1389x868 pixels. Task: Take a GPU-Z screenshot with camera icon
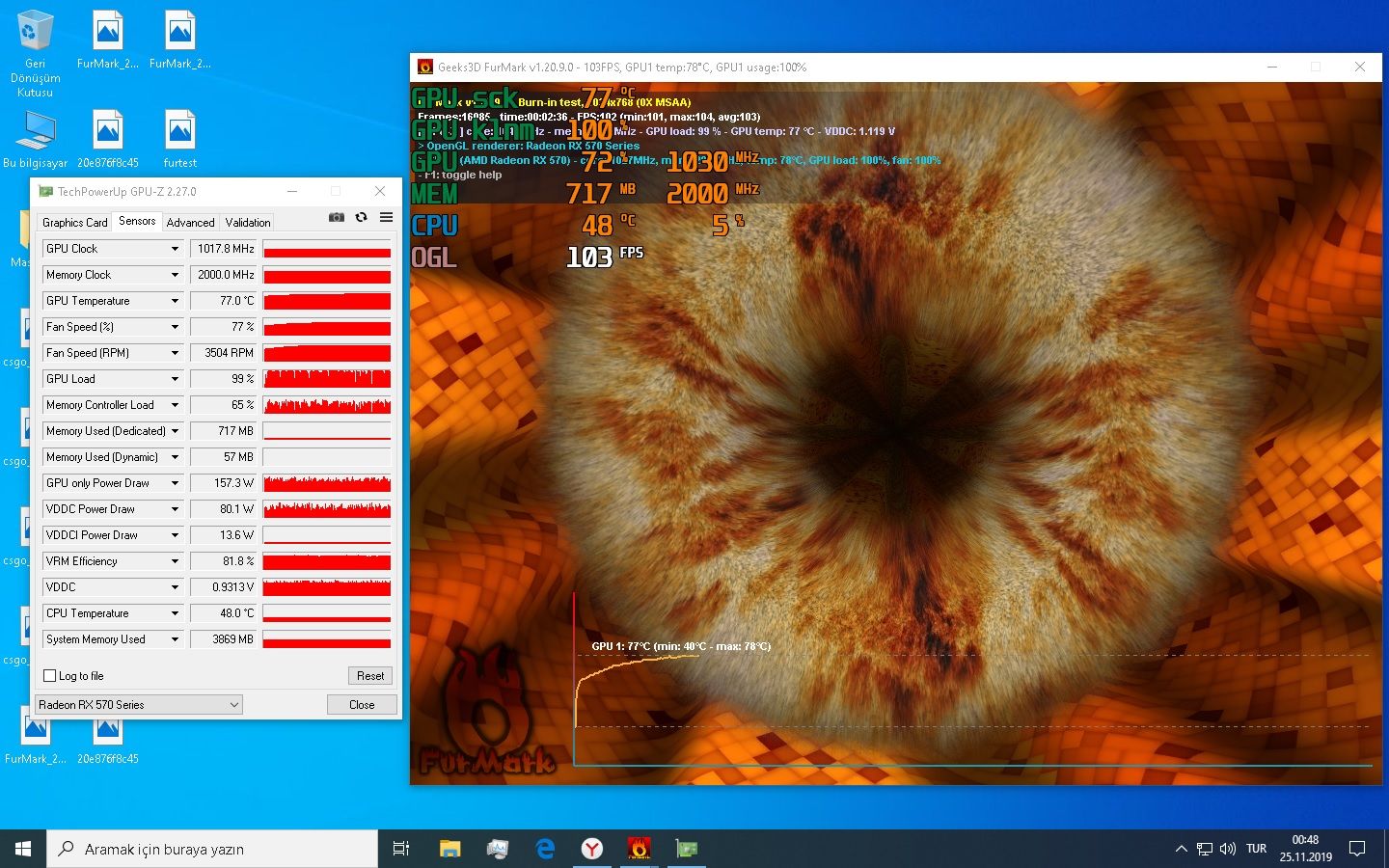coord(337,217)
